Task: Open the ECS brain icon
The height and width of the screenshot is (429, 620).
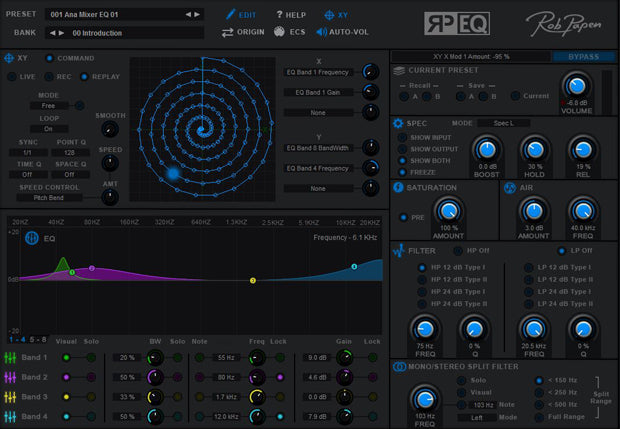Action: [x=280, y=32]
